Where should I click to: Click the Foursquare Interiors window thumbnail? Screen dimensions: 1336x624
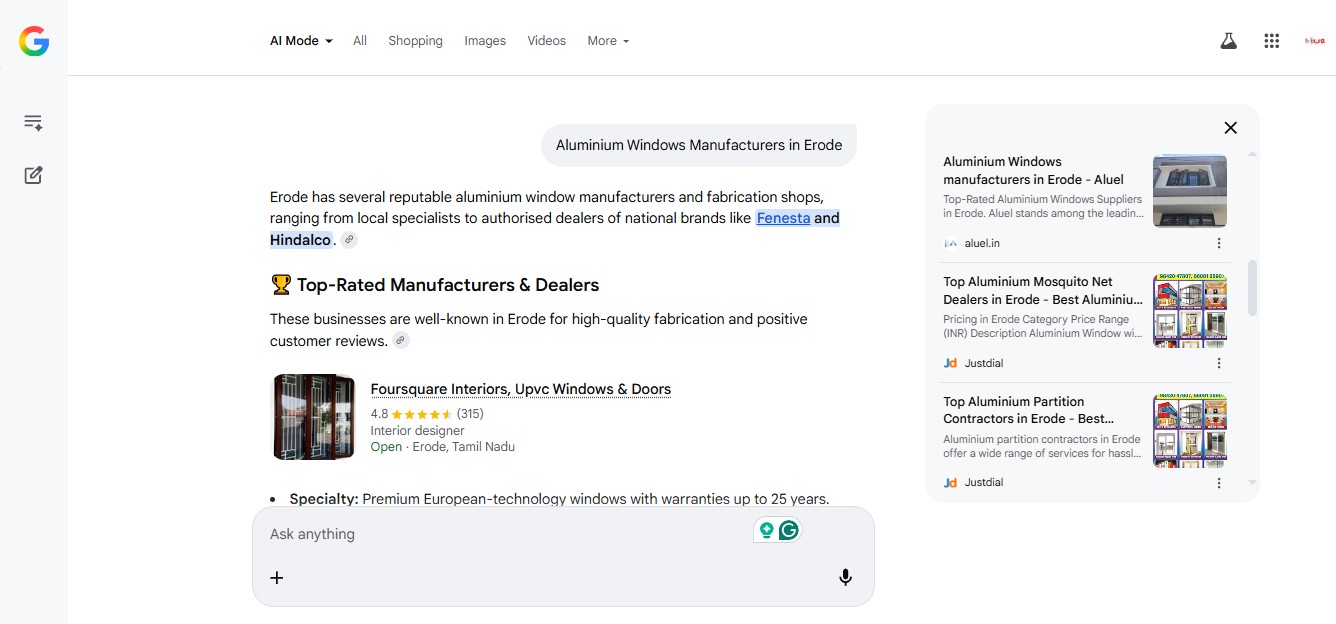click(313, 417)
